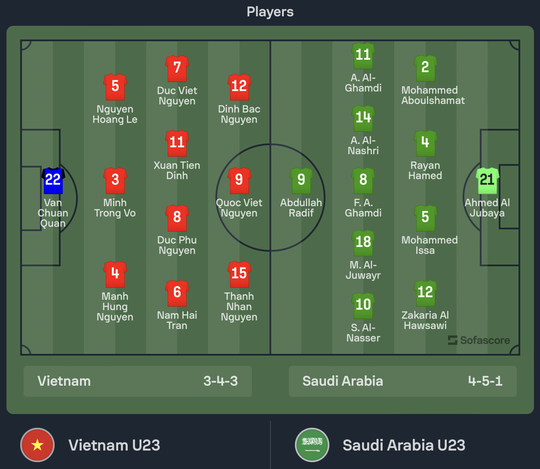
Task: Open the Saudi Arabia U23 team link
Action: coord(404,445)
